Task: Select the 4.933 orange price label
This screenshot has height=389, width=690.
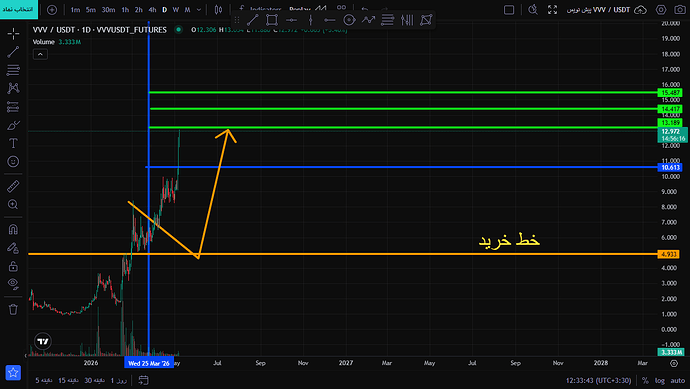Action: tap(668, 254)
